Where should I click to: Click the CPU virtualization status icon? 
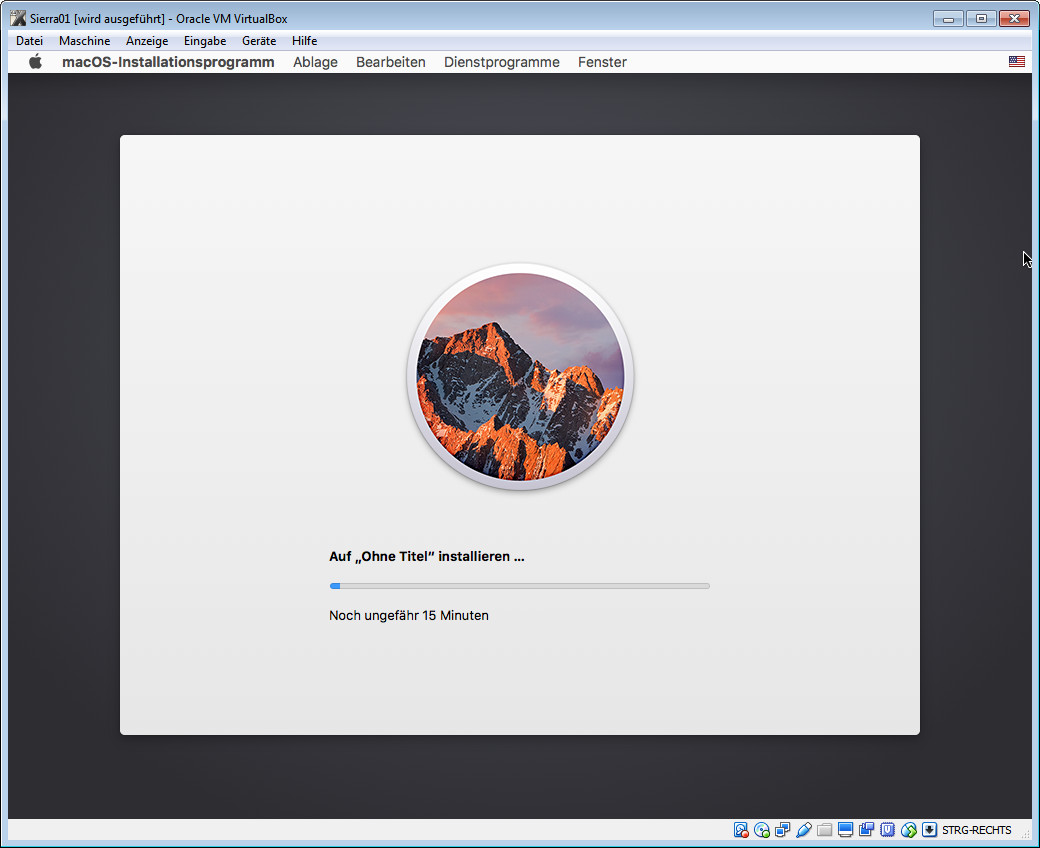coord(888,830)
